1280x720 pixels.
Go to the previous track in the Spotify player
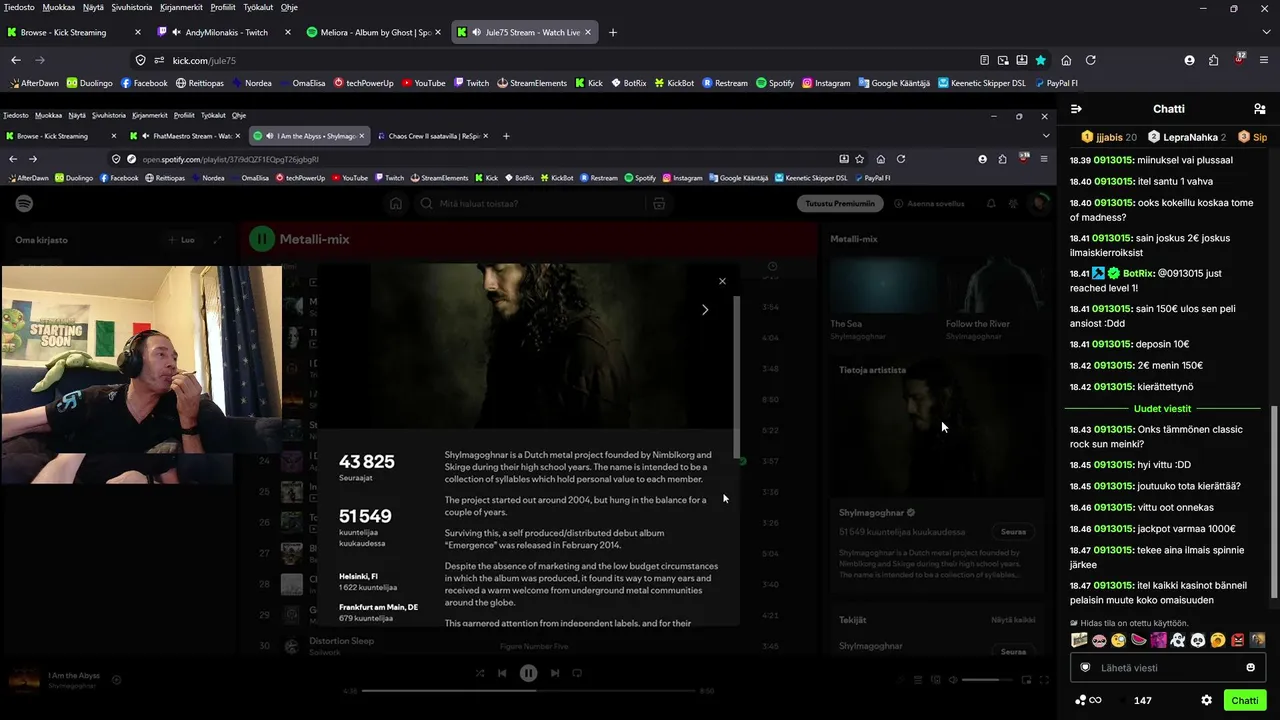click(502, 673)
